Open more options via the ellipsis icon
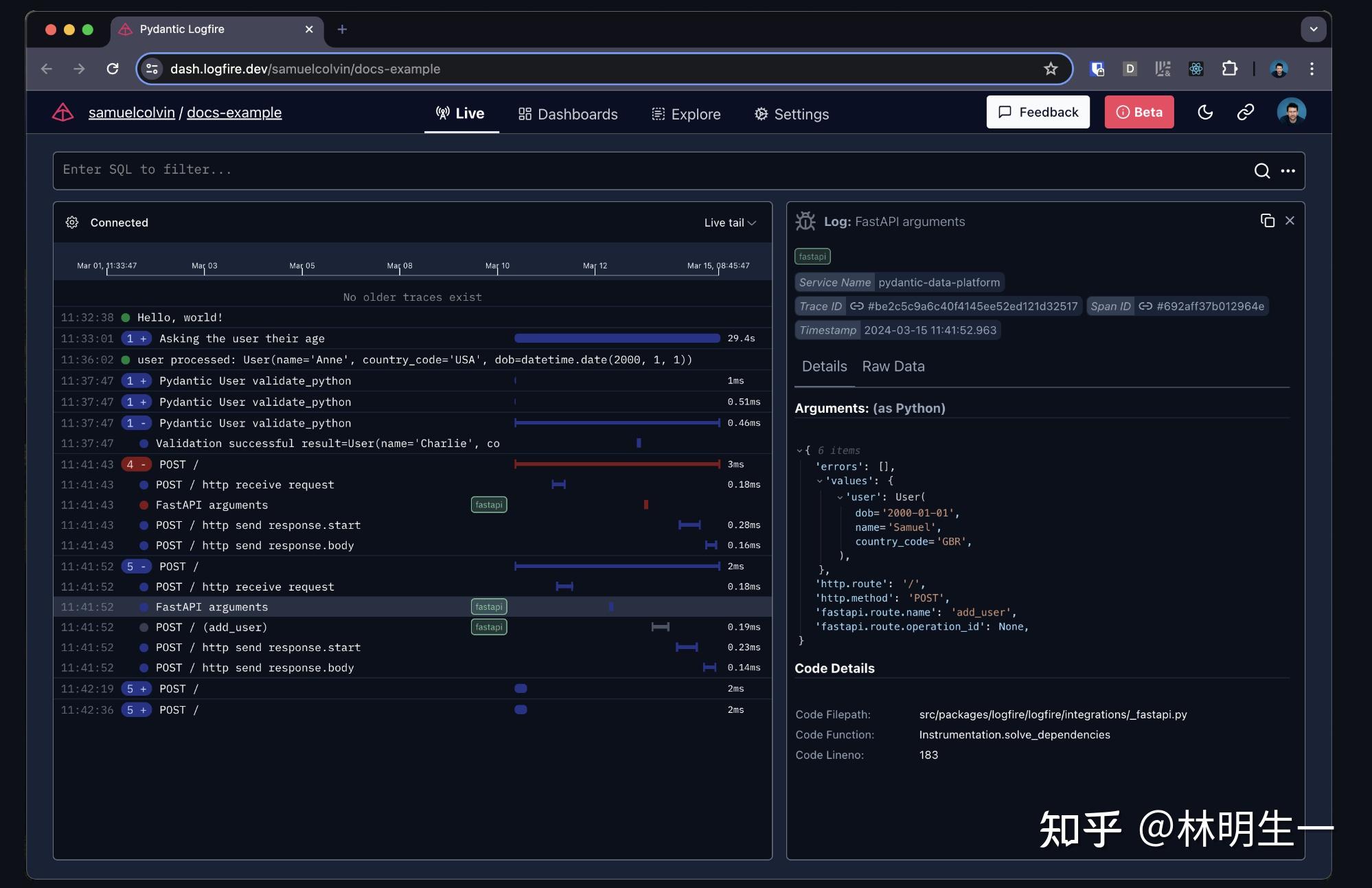 pyautogui.click(x=1288, y=170)
